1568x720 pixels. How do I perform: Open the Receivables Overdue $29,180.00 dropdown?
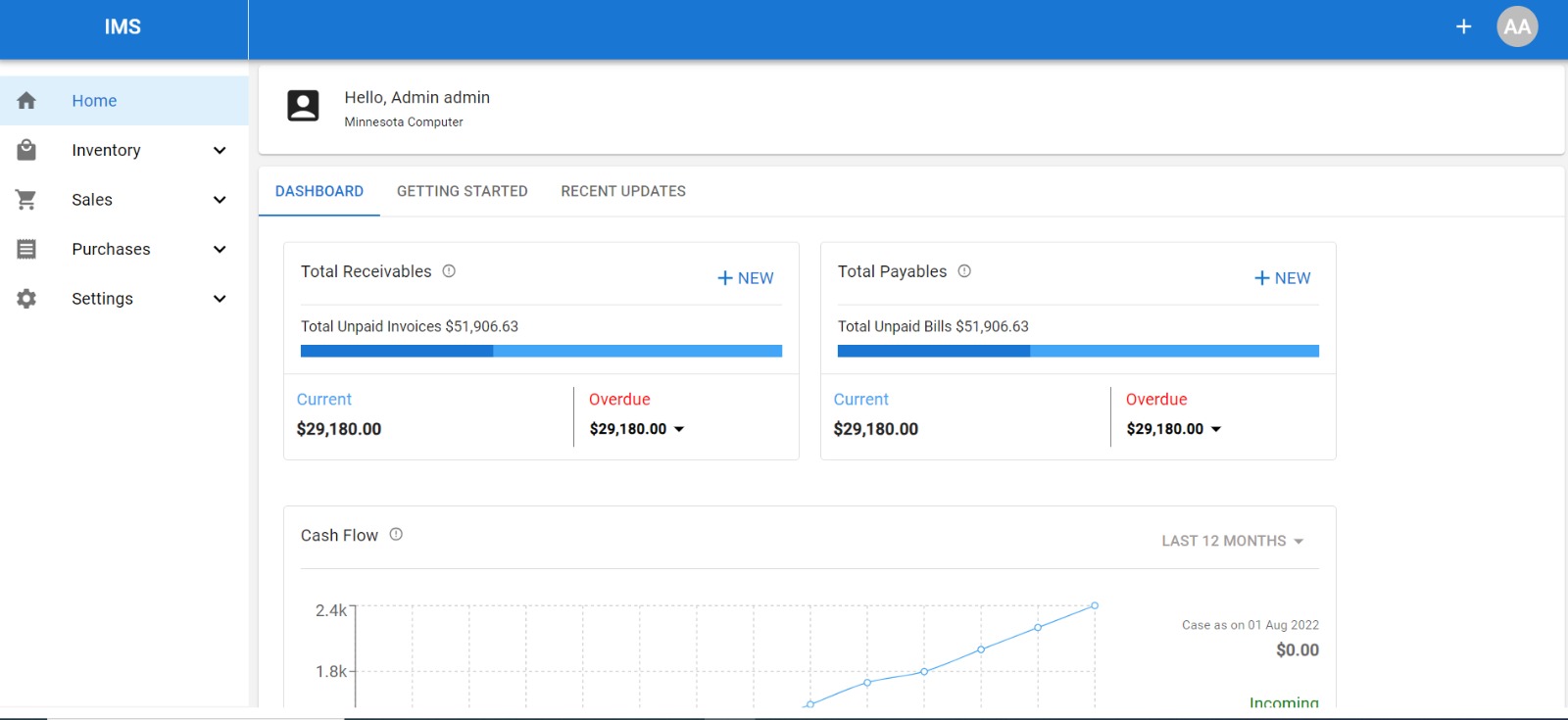pyautogui.click(x=637, y=429)
